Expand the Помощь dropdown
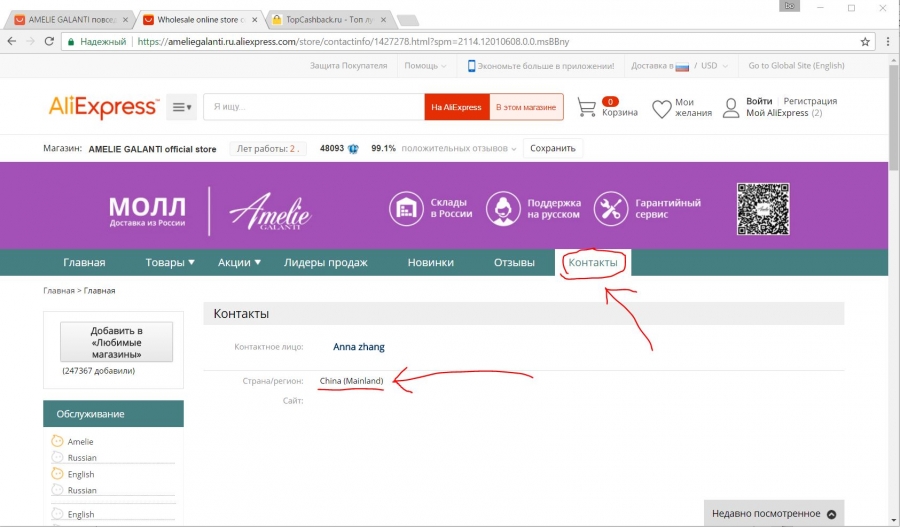 tap(425, 66)
